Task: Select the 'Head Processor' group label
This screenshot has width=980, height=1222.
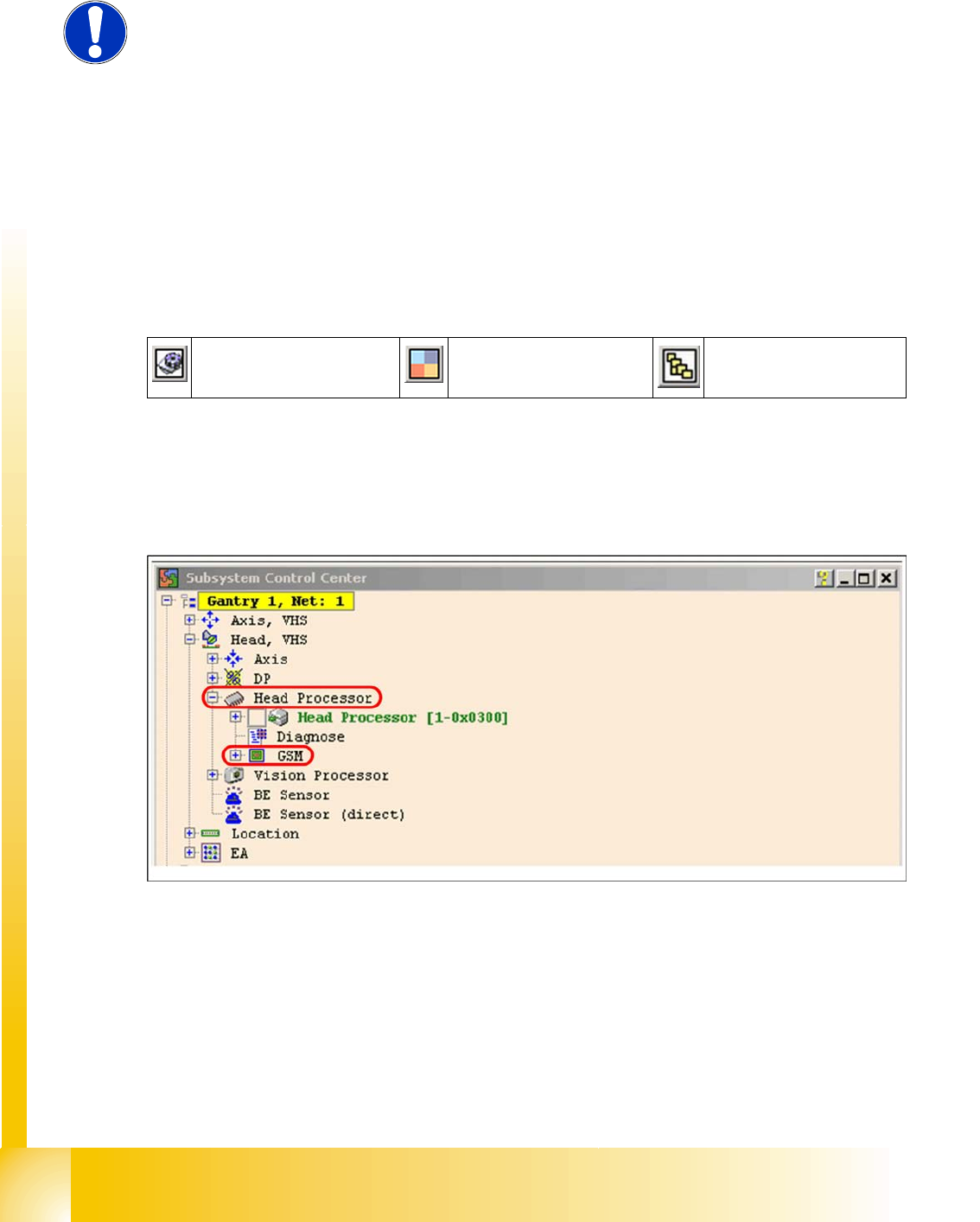Action: 312,697
